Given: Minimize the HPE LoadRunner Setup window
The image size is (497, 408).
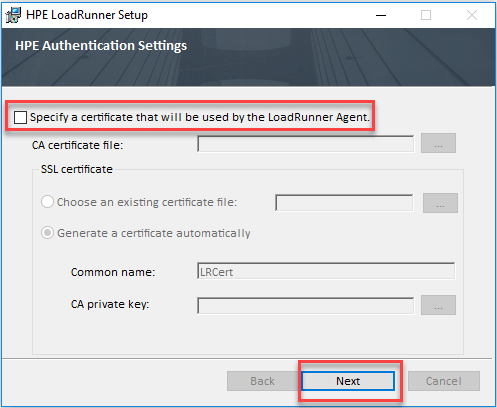Looking at the screenshot, I should tap(381, 15).
